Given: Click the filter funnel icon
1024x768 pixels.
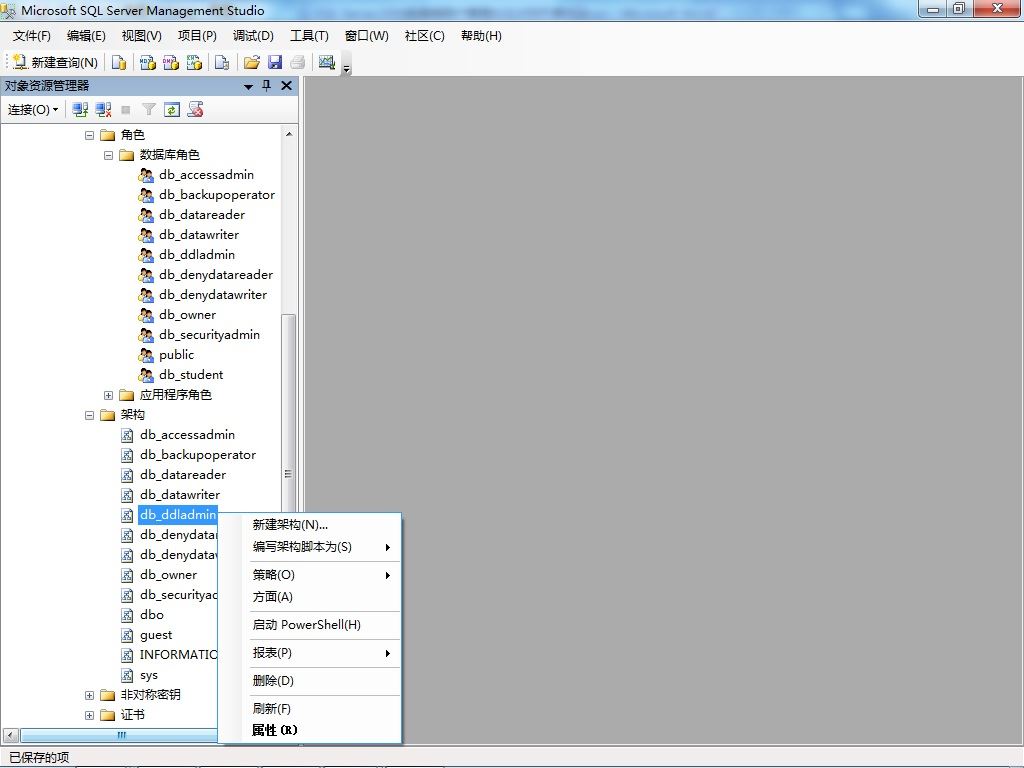Looking at the screenshot, I should (149, 110).
